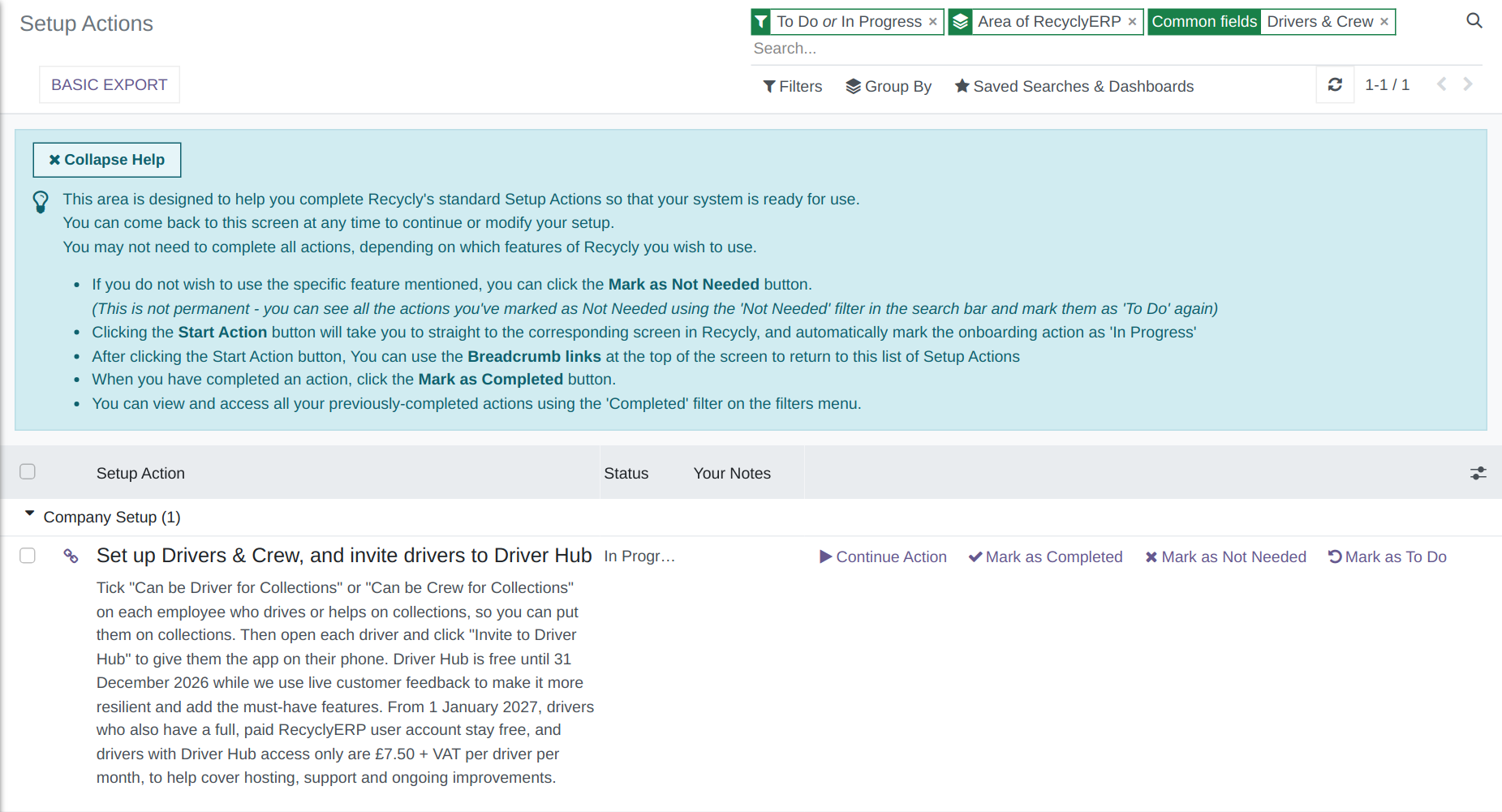Viewport: 1502px width, 812px height.
Task: Click the funnel icon of the filter facet
Action: click(x=761, y=22)
